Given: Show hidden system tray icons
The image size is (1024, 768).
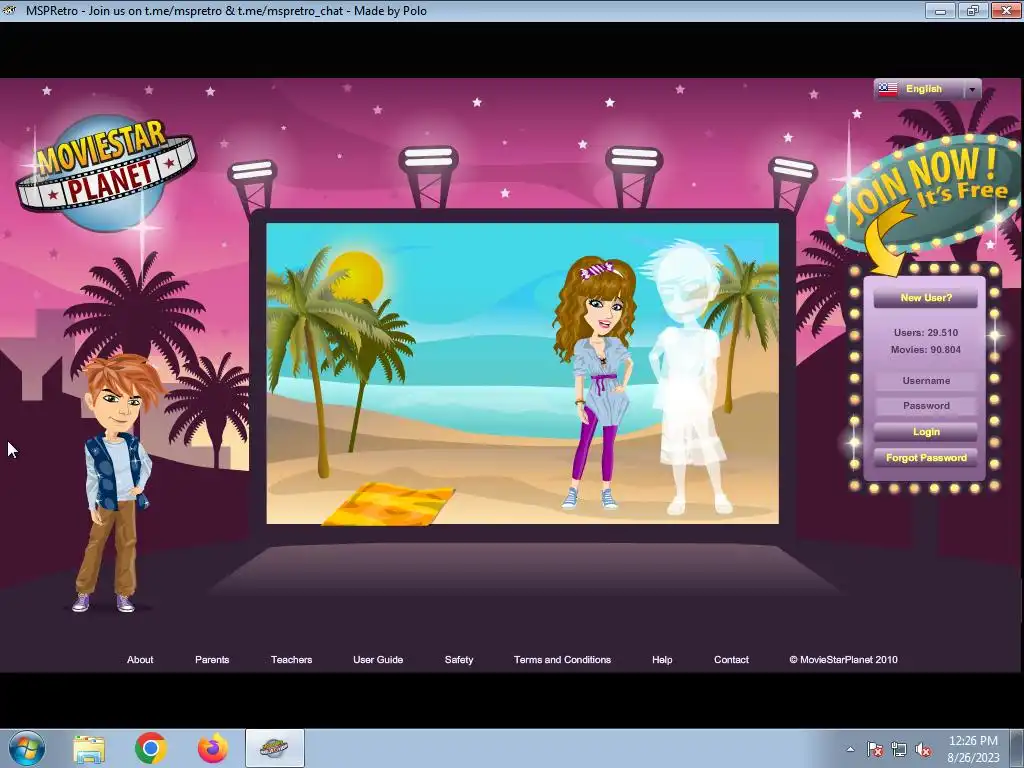Looking at the screenshot, I should [x=850, y=749].
